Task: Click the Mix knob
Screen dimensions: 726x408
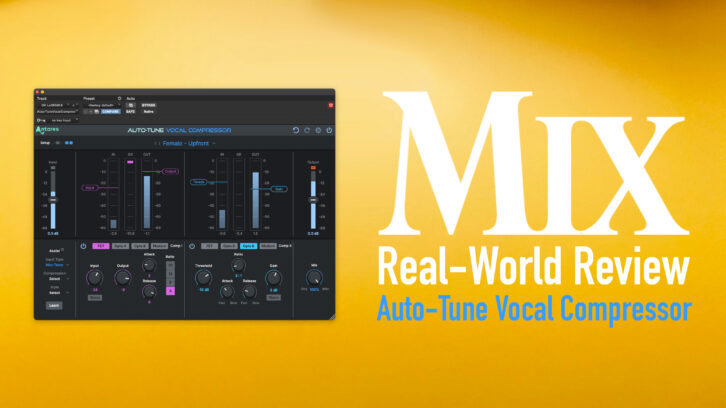Action: coord(314,278)
